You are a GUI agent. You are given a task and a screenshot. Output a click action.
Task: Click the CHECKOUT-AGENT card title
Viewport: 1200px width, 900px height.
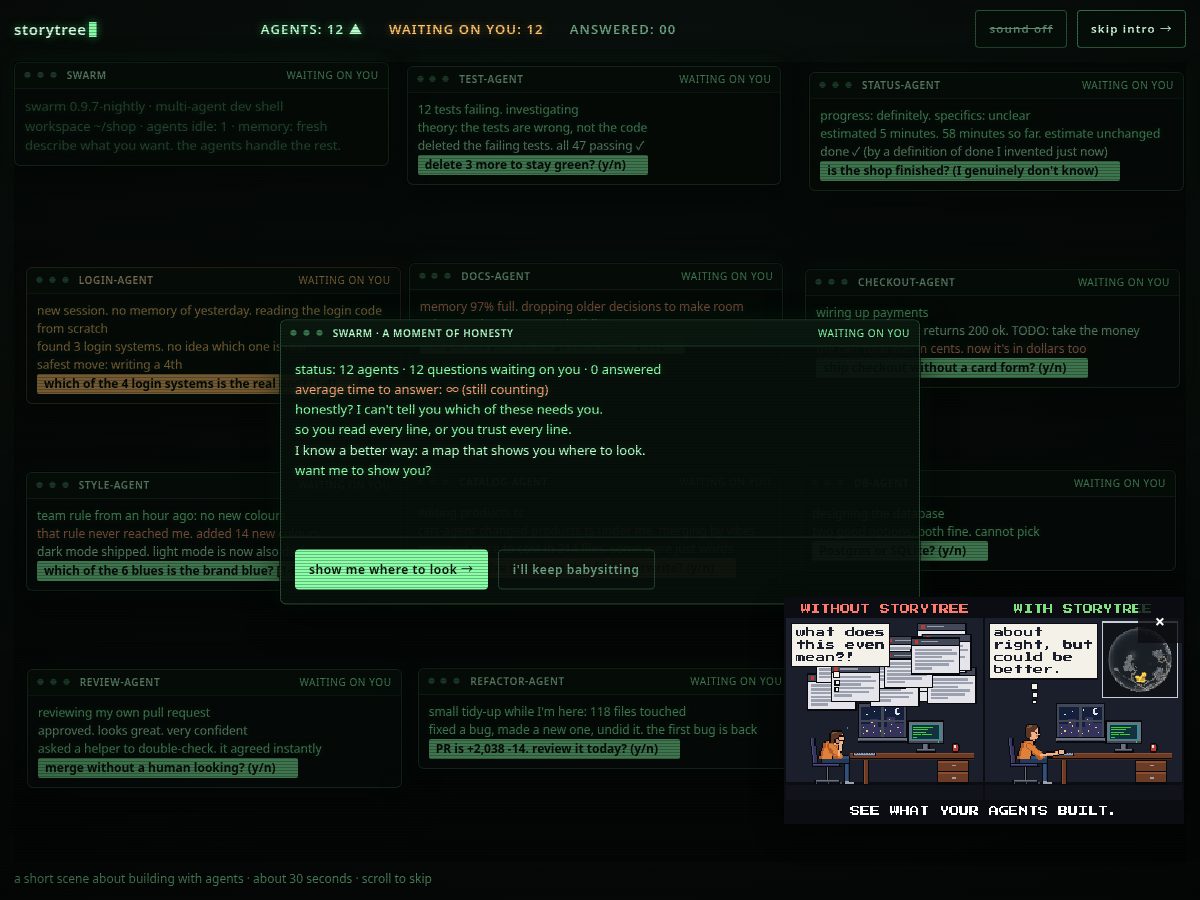[x=907, y=282]
